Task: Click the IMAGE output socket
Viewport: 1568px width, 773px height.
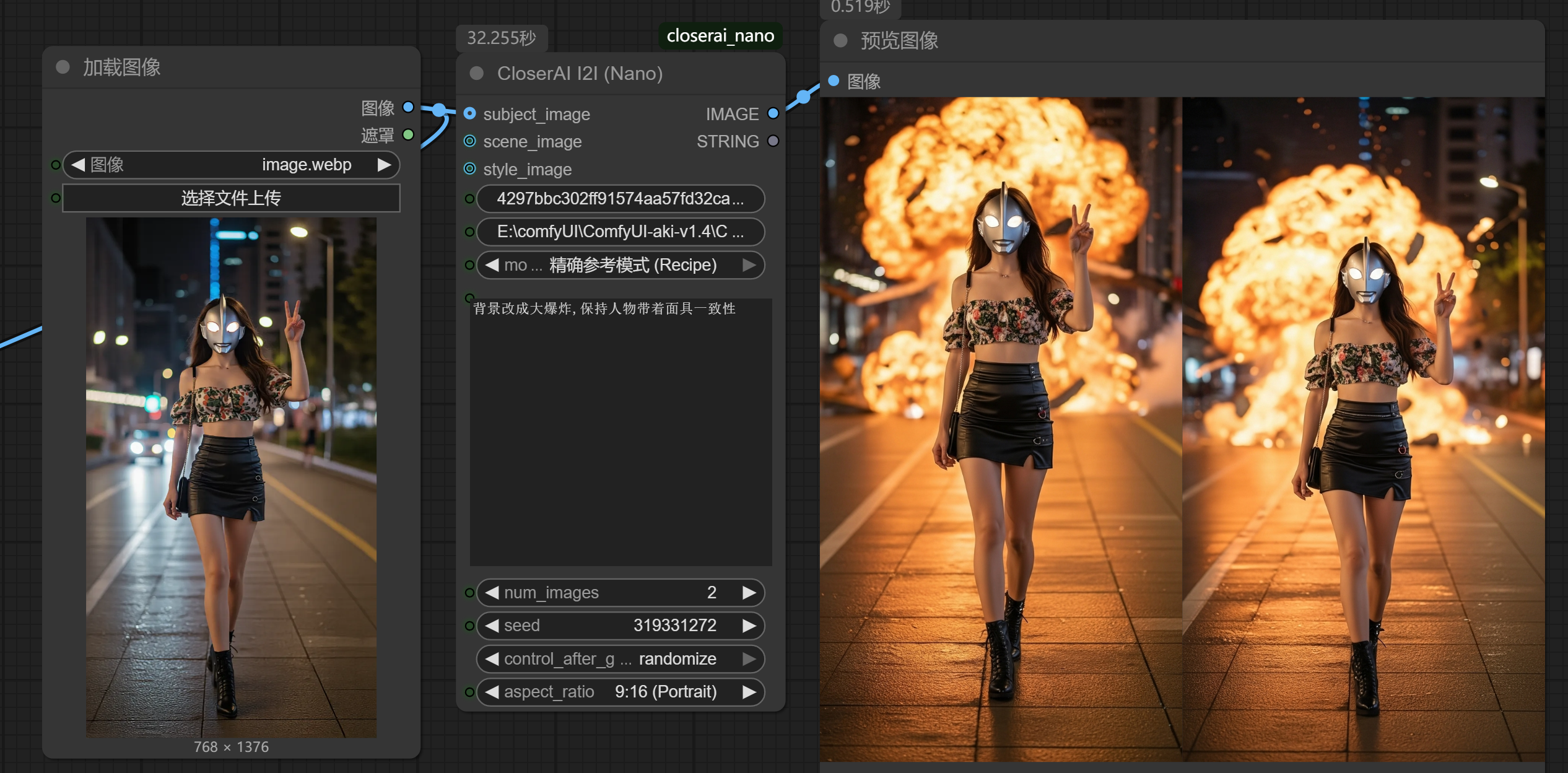Action: [773, 113]
